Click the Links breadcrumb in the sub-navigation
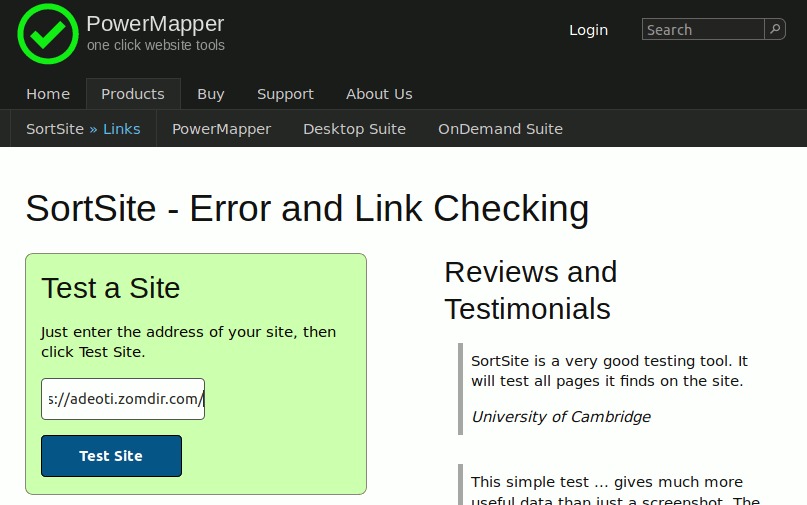The width and height of the screenshot is (807, 505). (x=122, y=129)
